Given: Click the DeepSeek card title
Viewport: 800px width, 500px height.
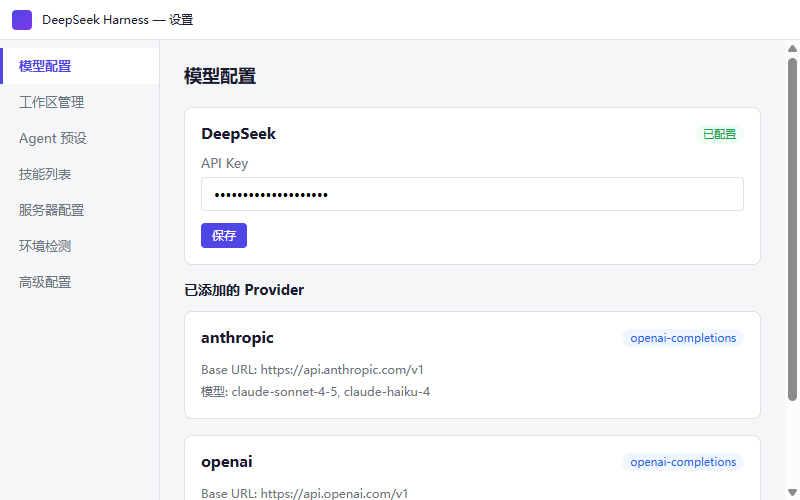Looking at the screenshot, I should pos(238,134).
